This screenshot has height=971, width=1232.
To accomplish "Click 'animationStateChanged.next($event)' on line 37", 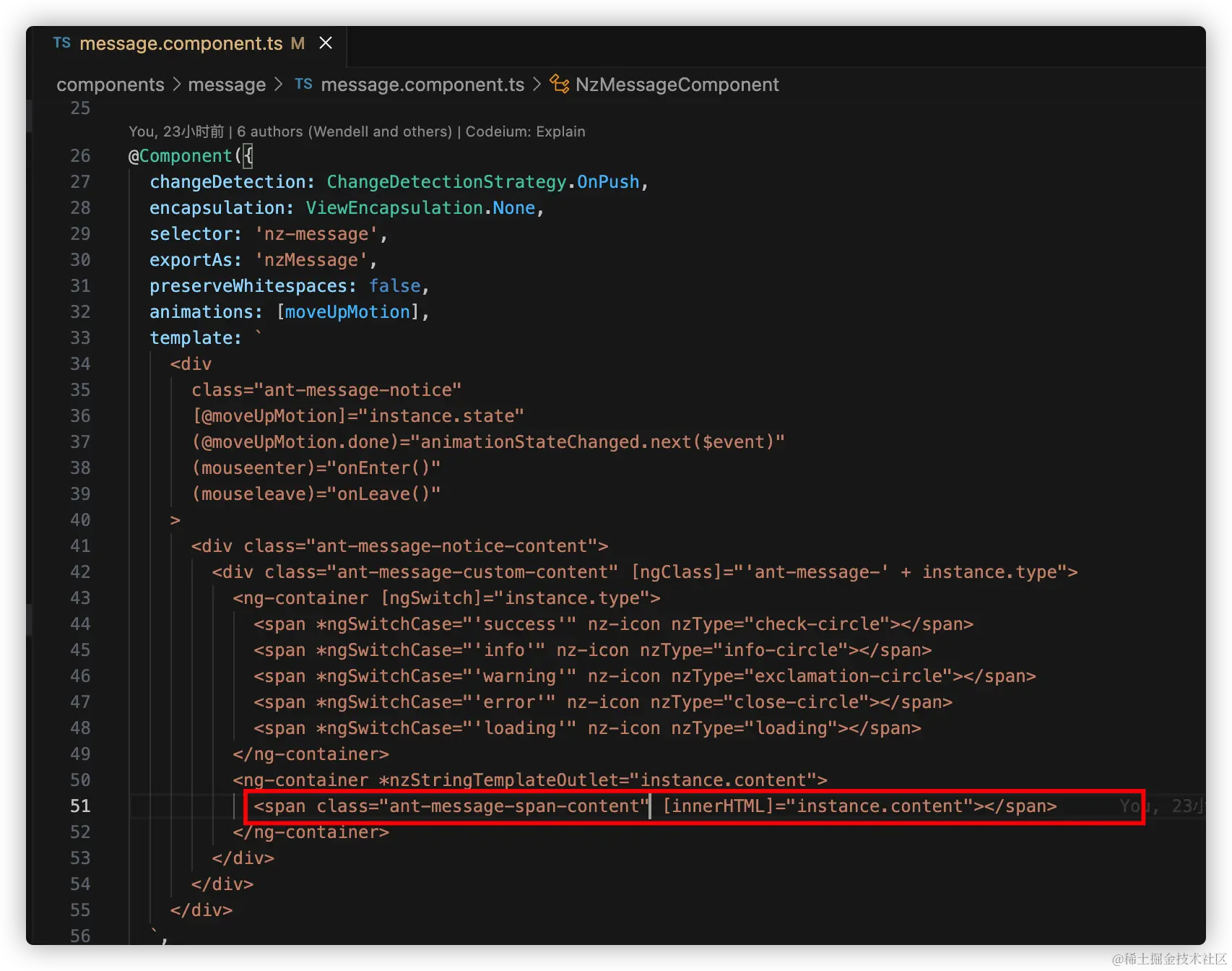I will tap(597, 442).
